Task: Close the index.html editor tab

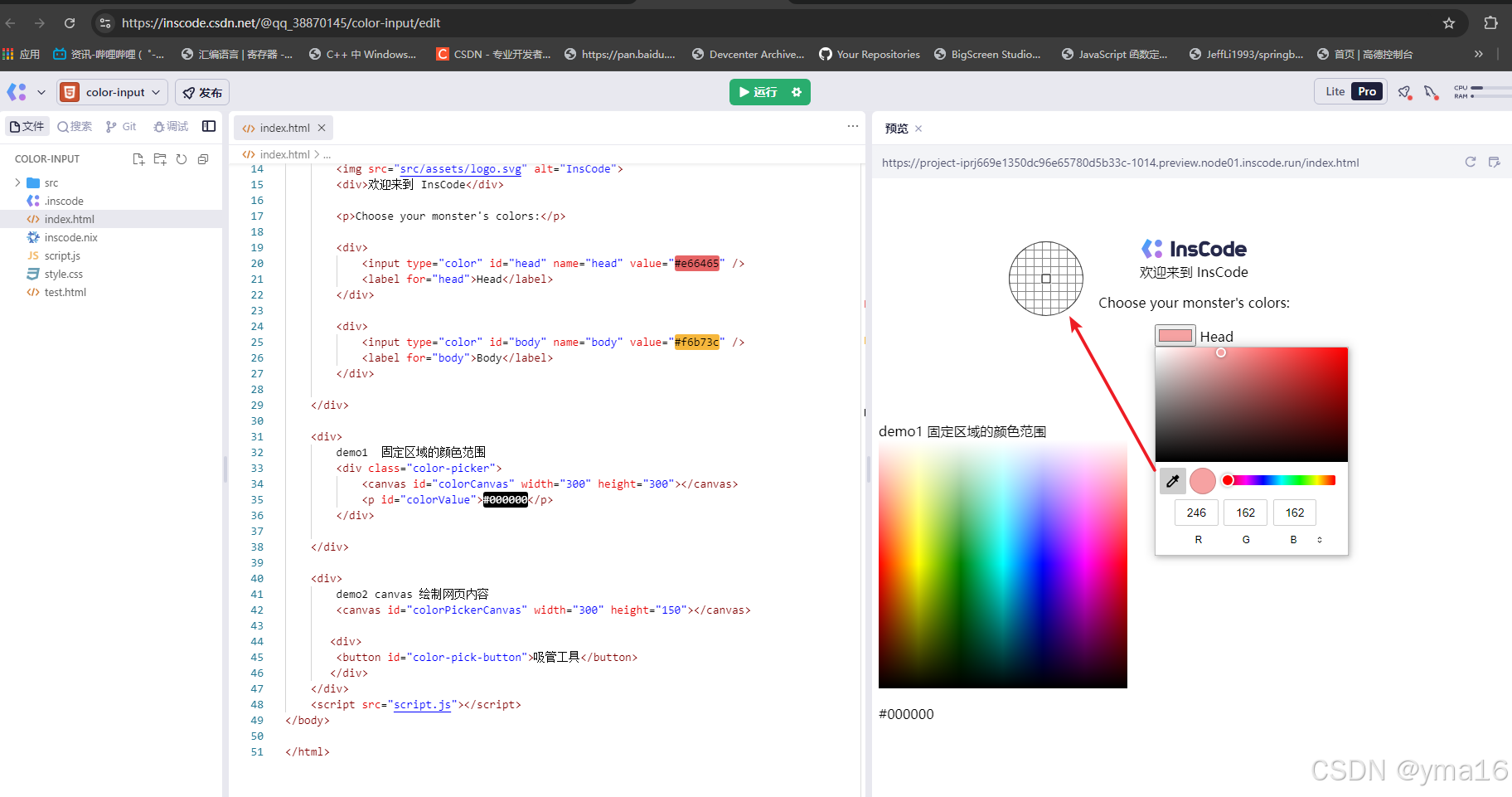Action: tap(322, 128)
